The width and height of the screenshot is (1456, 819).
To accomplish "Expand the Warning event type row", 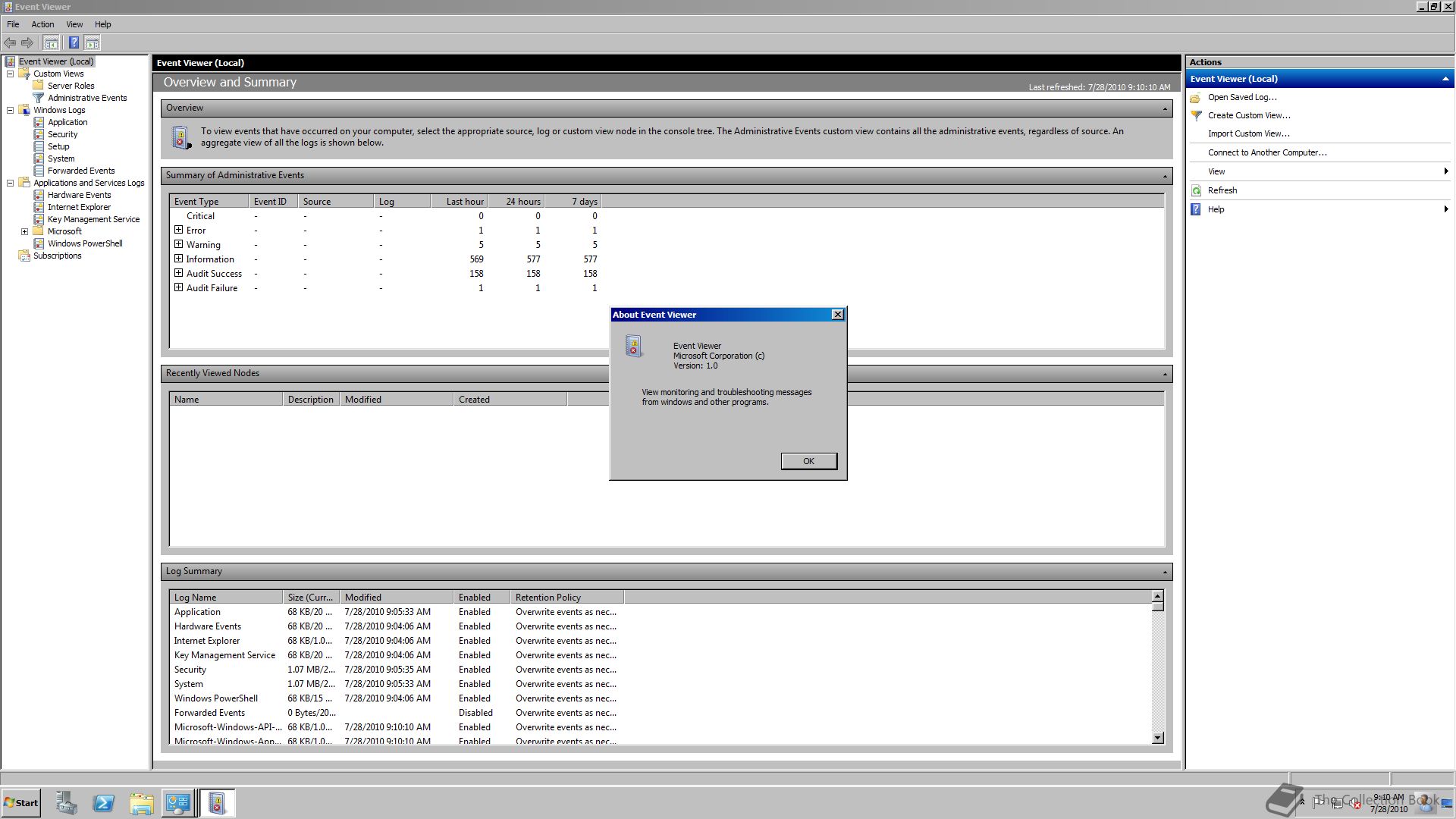I will (x=179, y=244).
